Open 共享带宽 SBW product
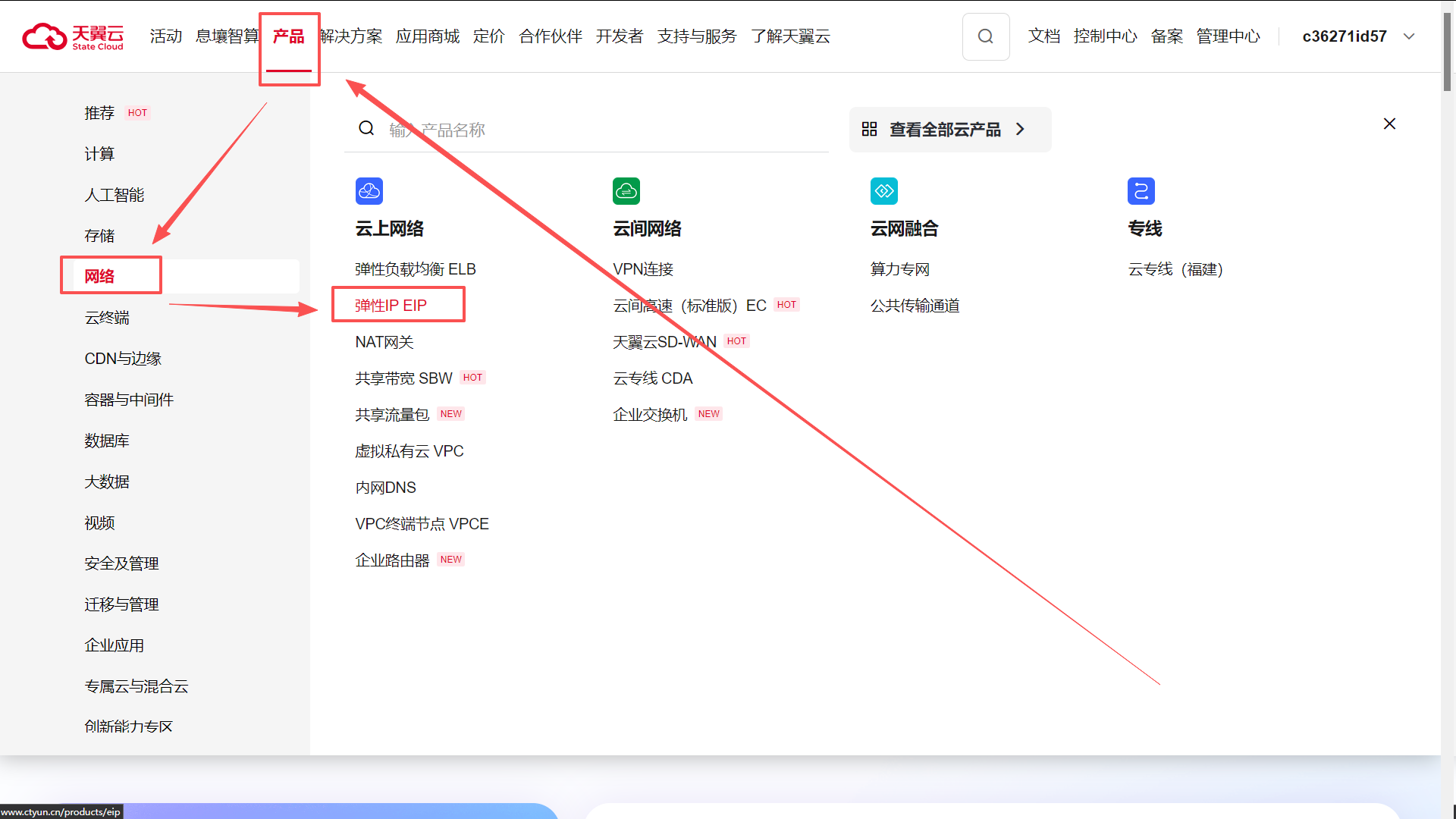1456x819 pixels. point(403,378)
